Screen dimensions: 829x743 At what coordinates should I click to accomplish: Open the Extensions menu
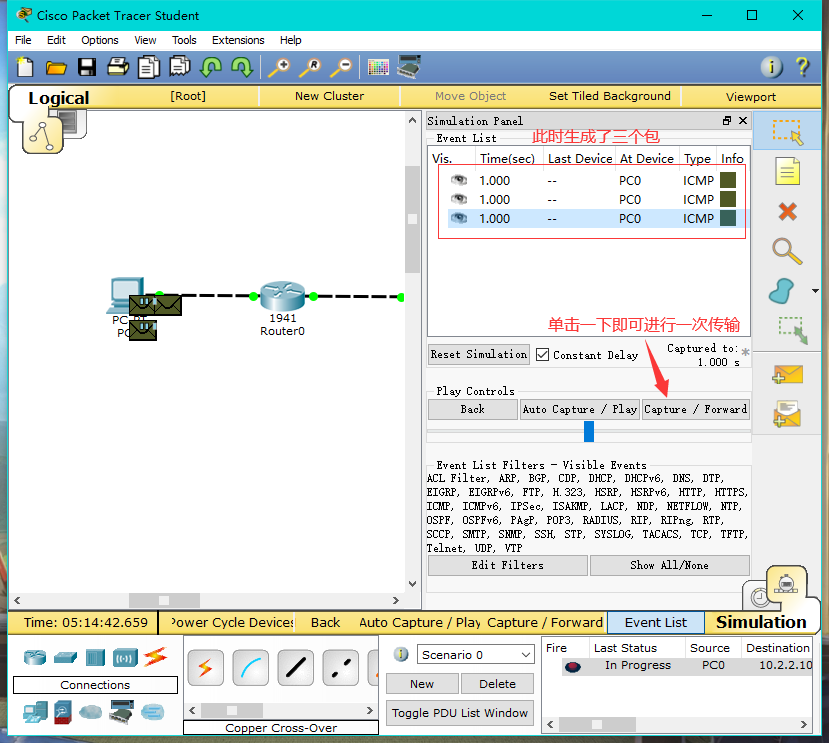(x=238, y=40)
